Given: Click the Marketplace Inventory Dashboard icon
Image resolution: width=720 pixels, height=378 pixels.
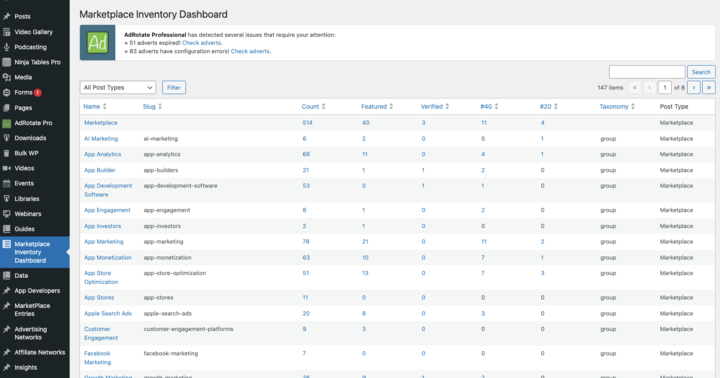Looking at the screenshot, I should click(6, 244).
